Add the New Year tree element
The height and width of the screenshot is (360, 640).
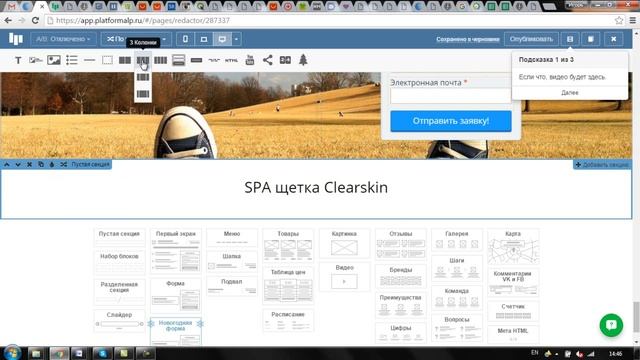[x=303, y=60]
